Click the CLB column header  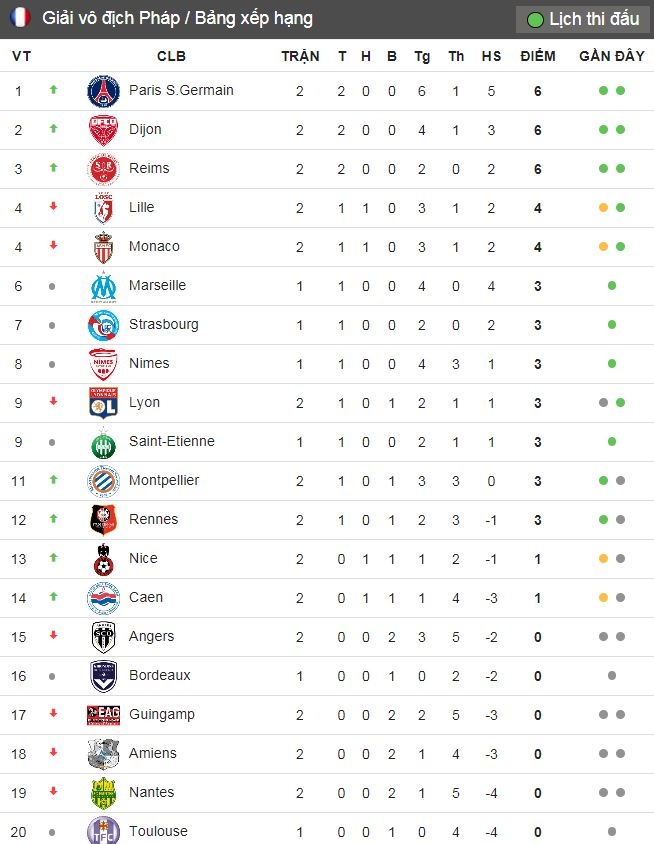tap(171, 56)
